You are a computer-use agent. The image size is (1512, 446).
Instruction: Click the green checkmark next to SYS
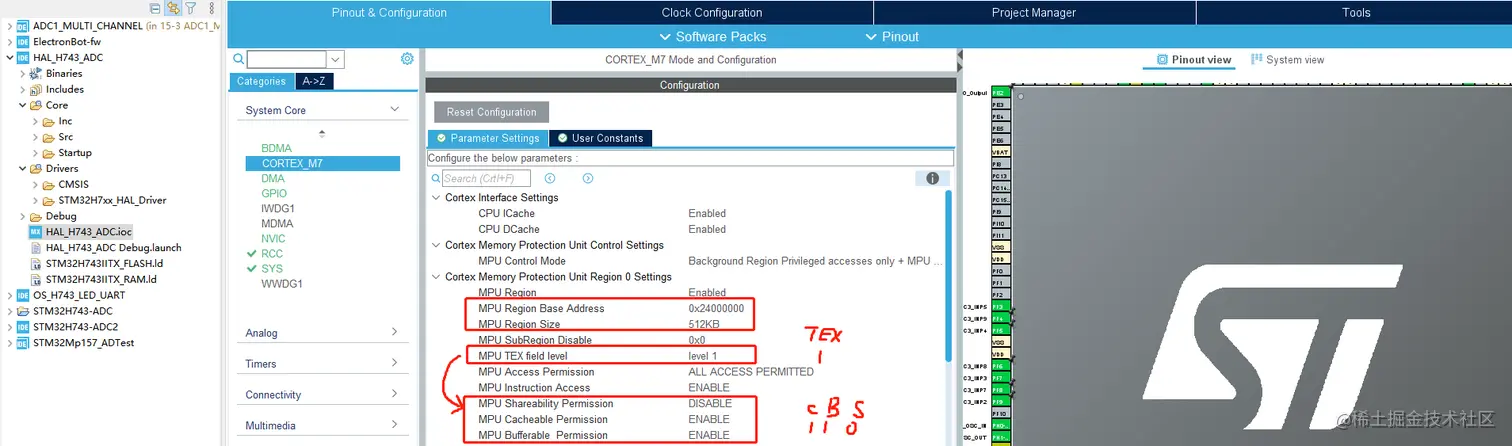click(251, 268)
